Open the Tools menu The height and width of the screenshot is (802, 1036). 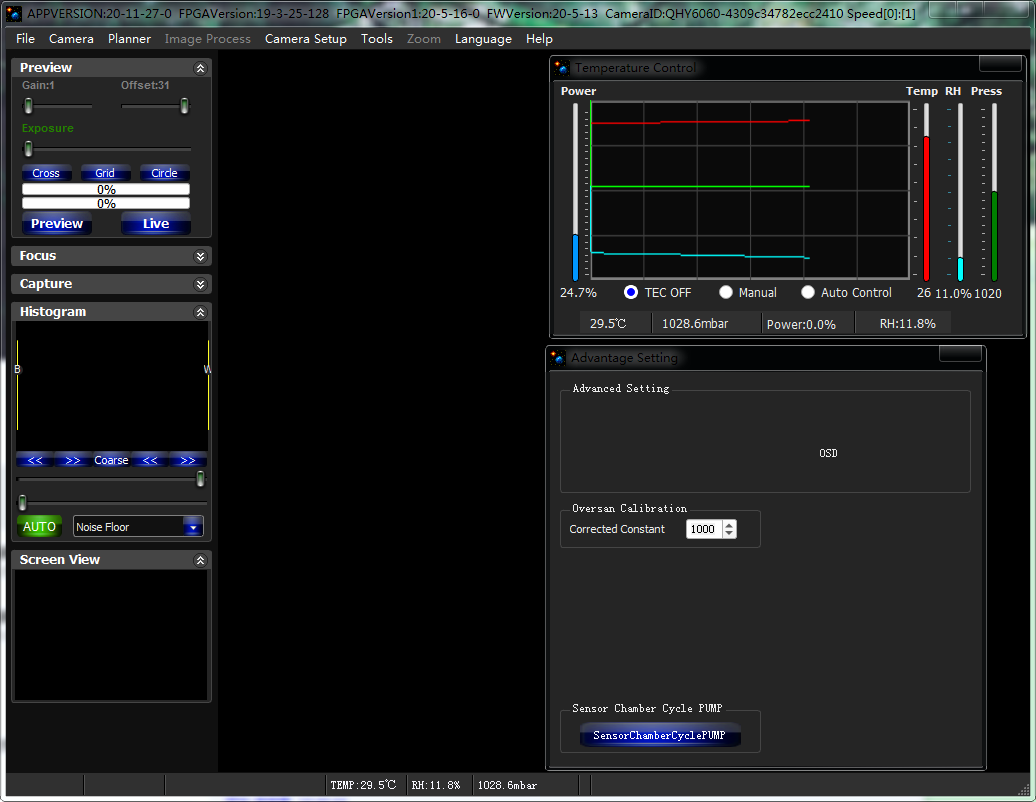coord(377,39)
